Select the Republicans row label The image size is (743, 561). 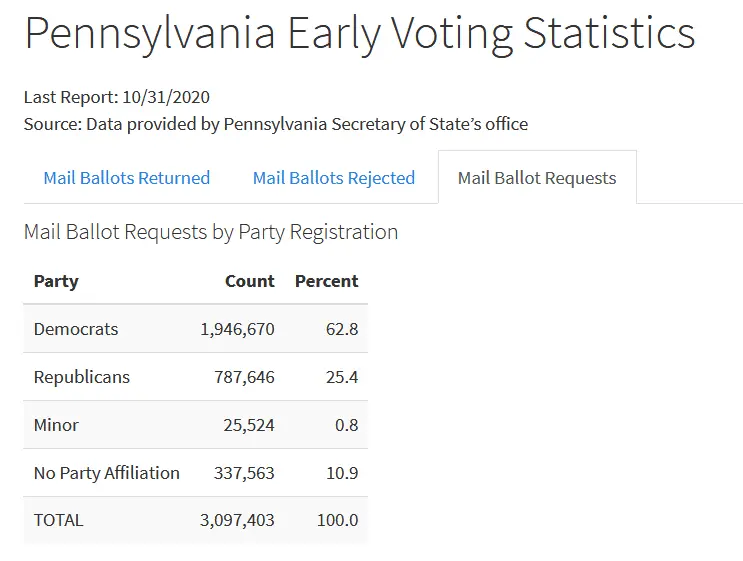tap(82, 377)
